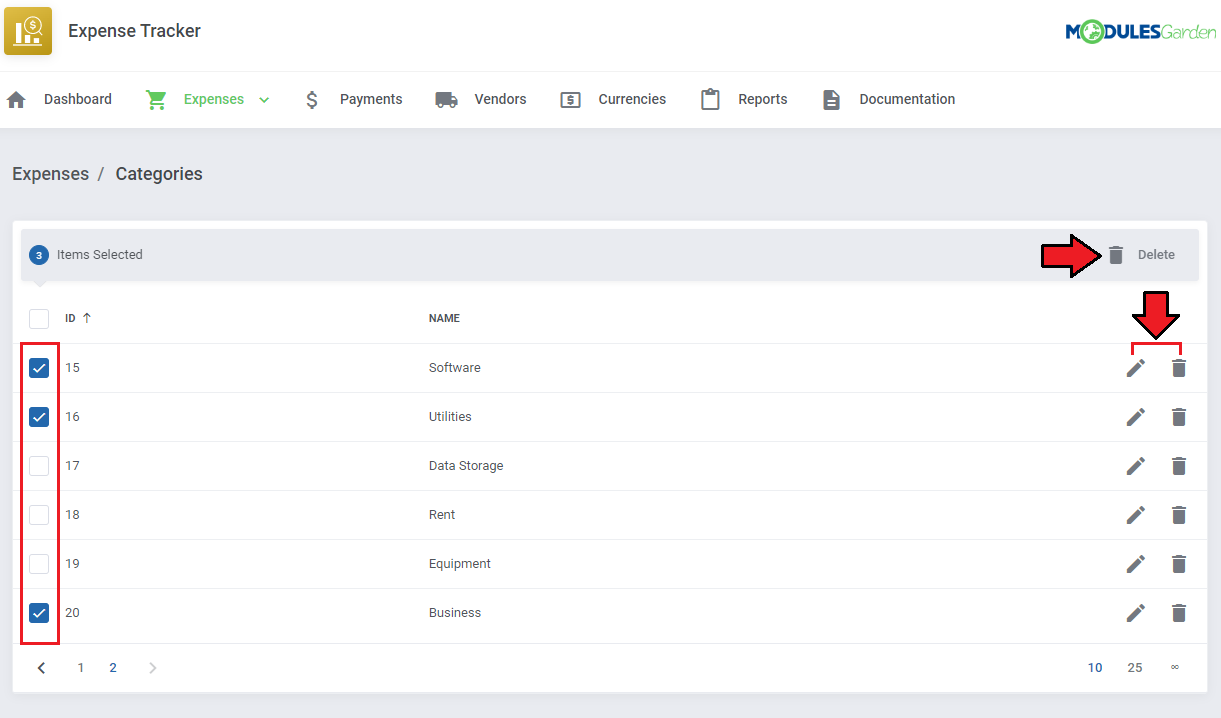The image size is (1221, 718).
Task: Delete the Software category via trash icon
Action: [x=1179, y=368]
